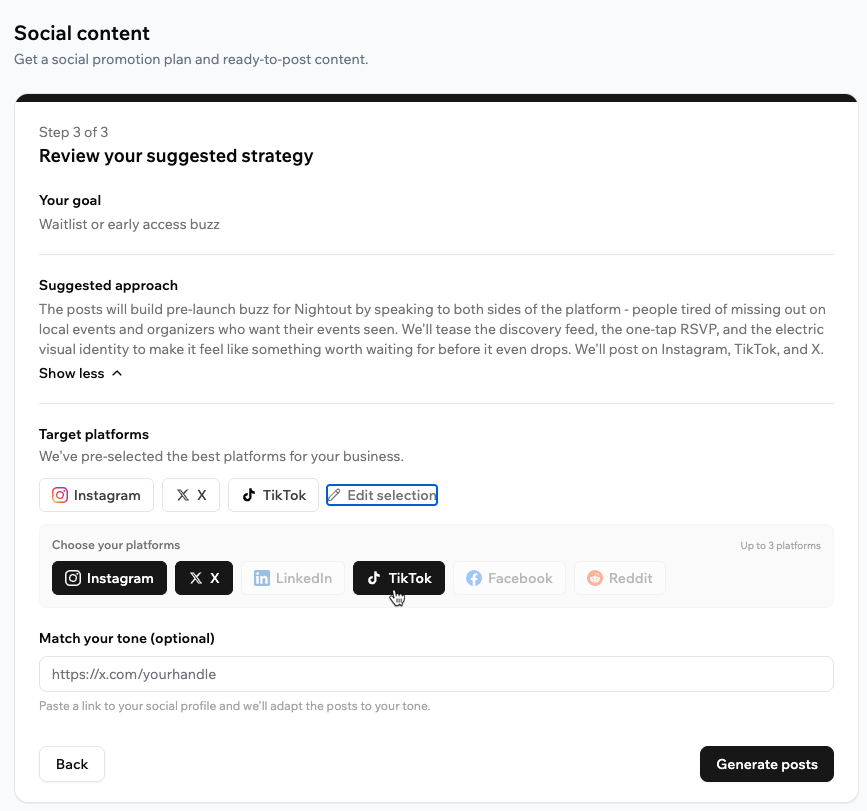Click the tone-matching profile URL field
This screenshot has width=867, height=811.
tap(435, 674)
